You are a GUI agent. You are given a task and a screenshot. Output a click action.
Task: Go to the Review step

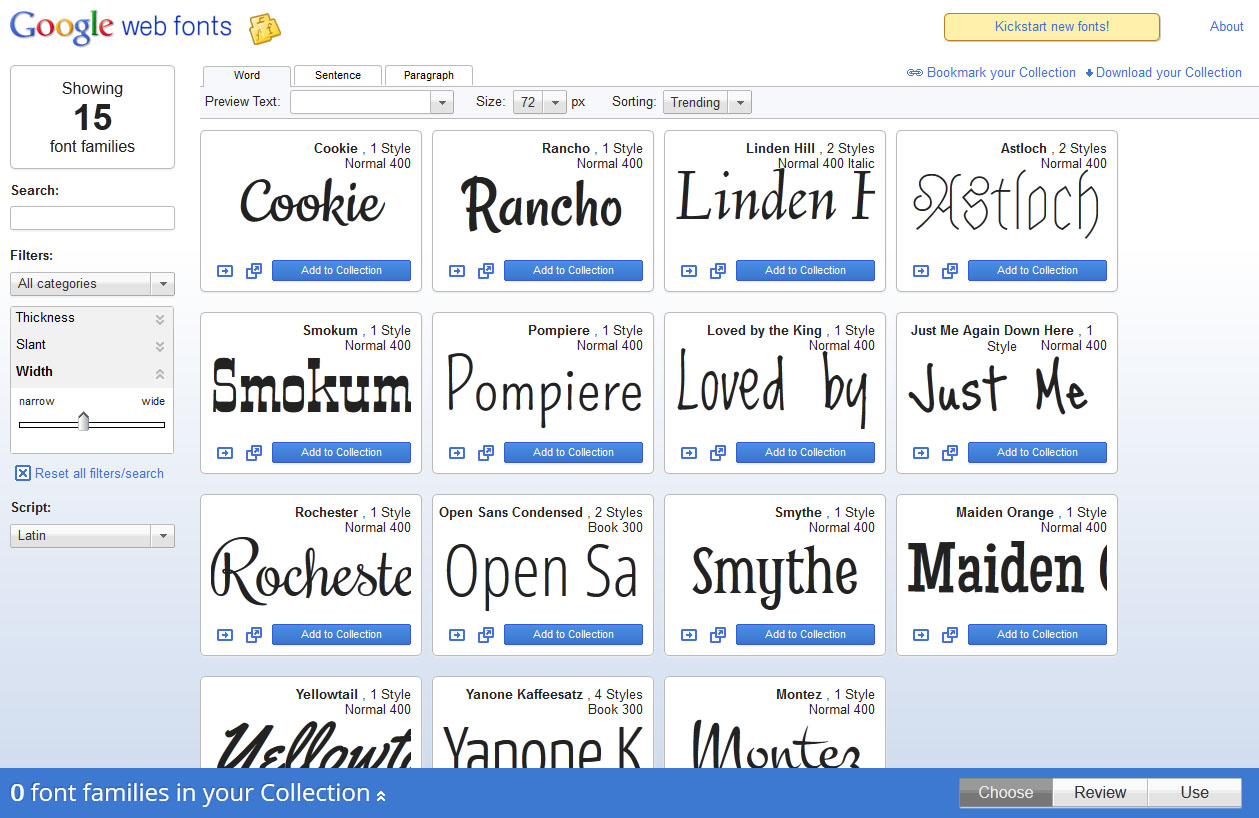point(1100,793)
